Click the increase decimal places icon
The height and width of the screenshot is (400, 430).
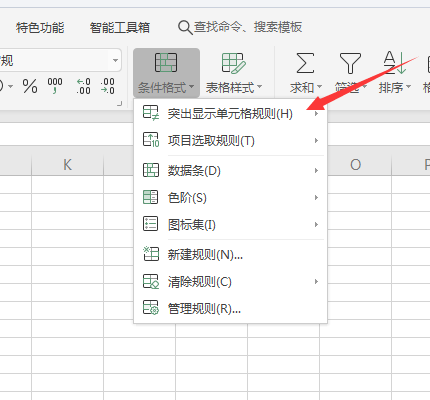point(83,86)
